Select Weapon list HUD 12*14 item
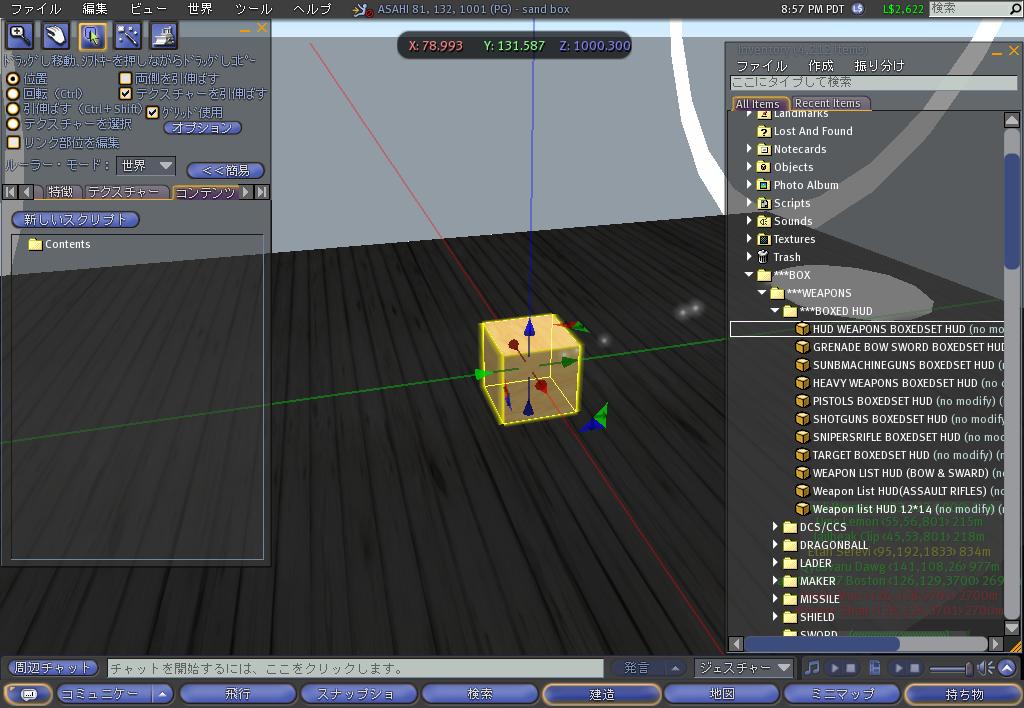The width and height of the screenshot is (1024, 708). coord(899,509)
